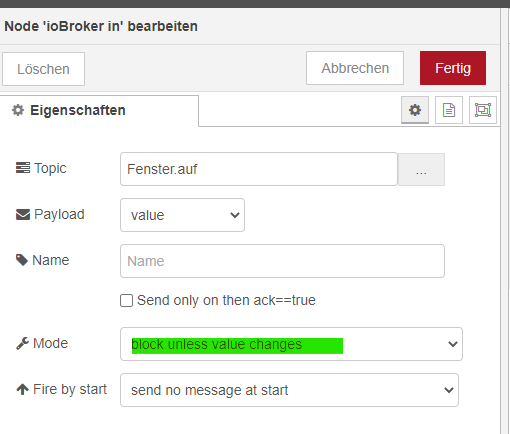Viewport: 510px width, 434px height.
Task: Click the Fire by start arrow icon
Action: [22, 389]
